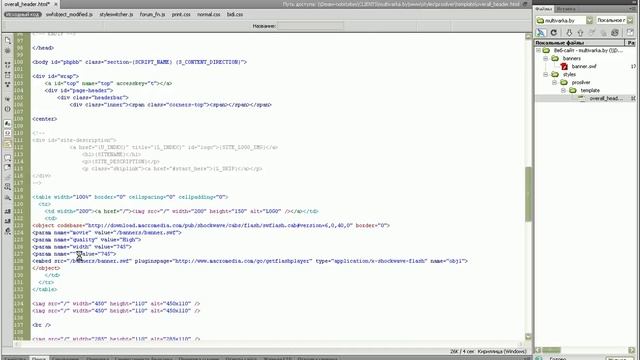Open the Files panel options menu

click(633, 9)
